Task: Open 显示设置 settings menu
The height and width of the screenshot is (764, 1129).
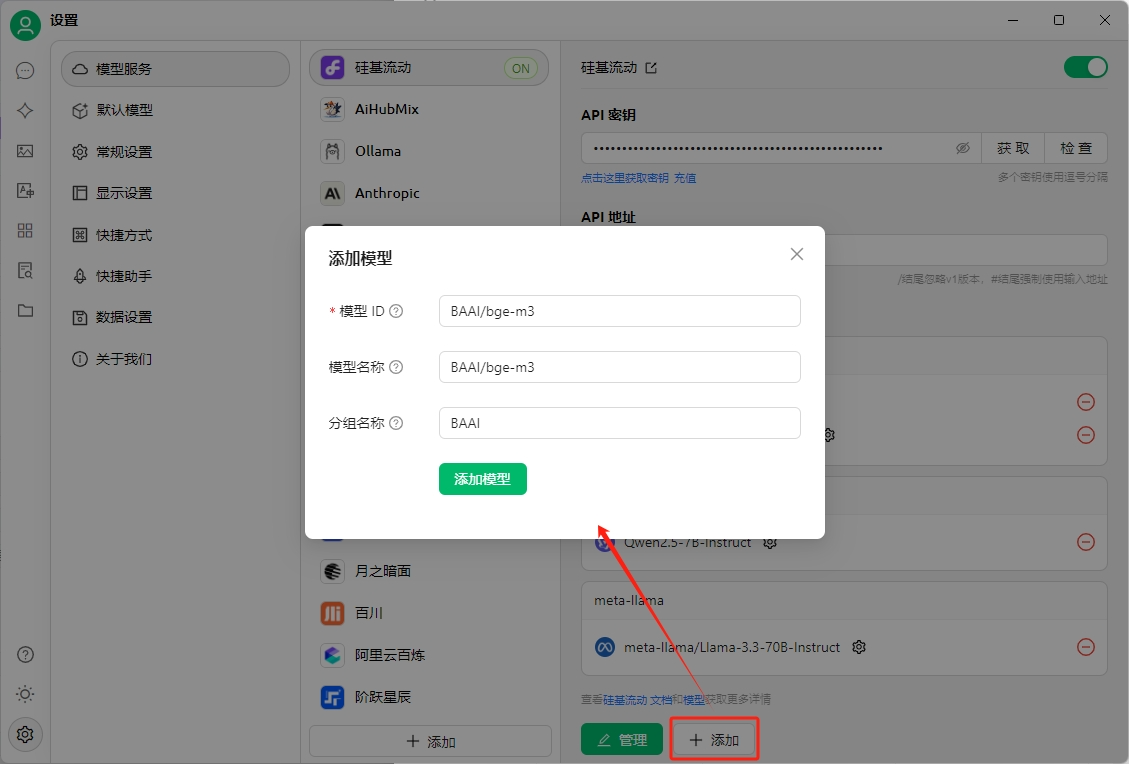Action: [x=176, y=193]
